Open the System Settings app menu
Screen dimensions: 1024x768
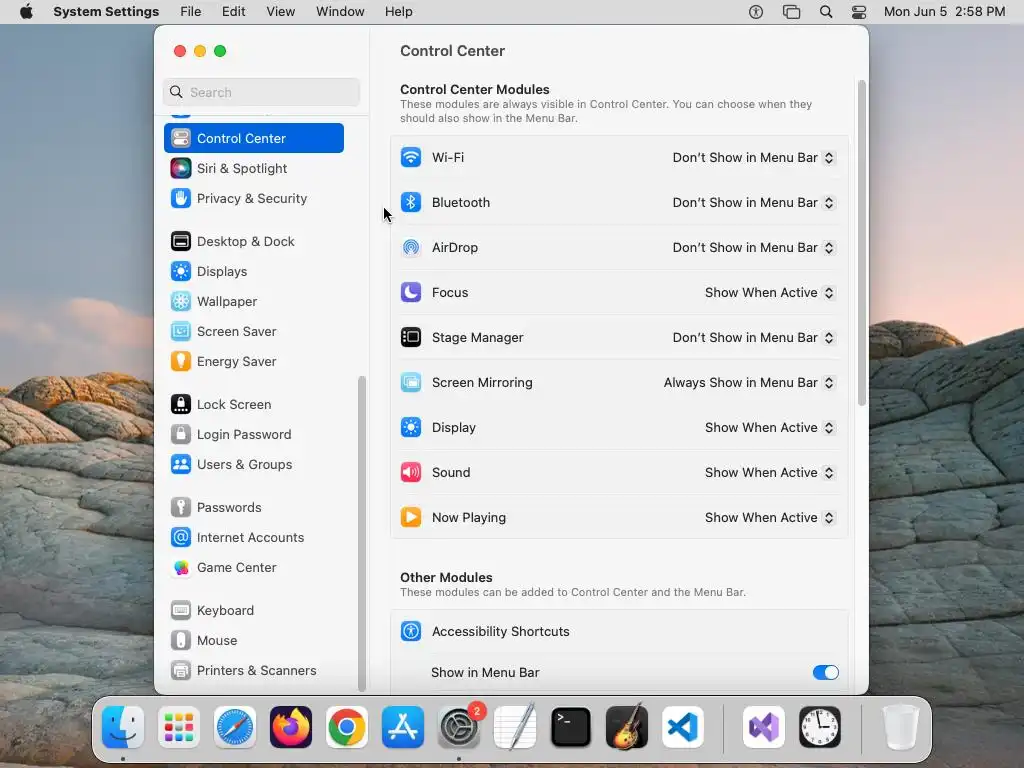(106, 12)
